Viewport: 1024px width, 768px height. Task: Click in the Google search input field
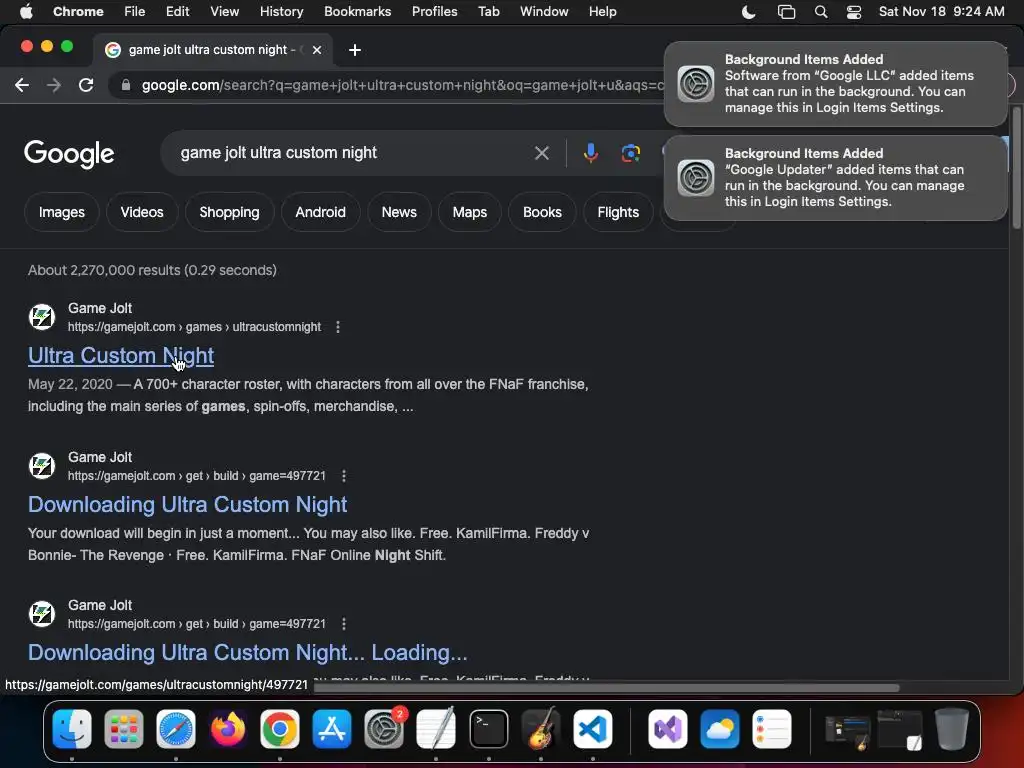(x=346, y=153)
